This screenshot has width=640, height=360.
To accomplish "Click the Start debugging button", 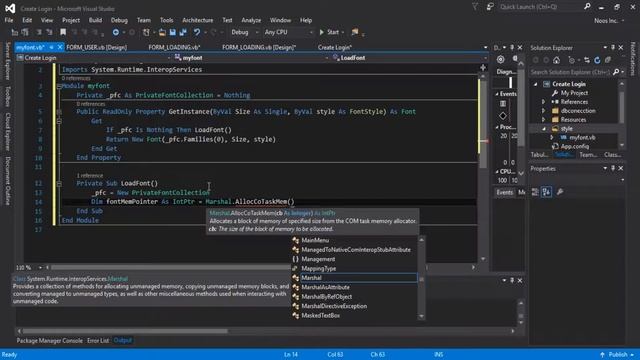I will coord(330,32).
